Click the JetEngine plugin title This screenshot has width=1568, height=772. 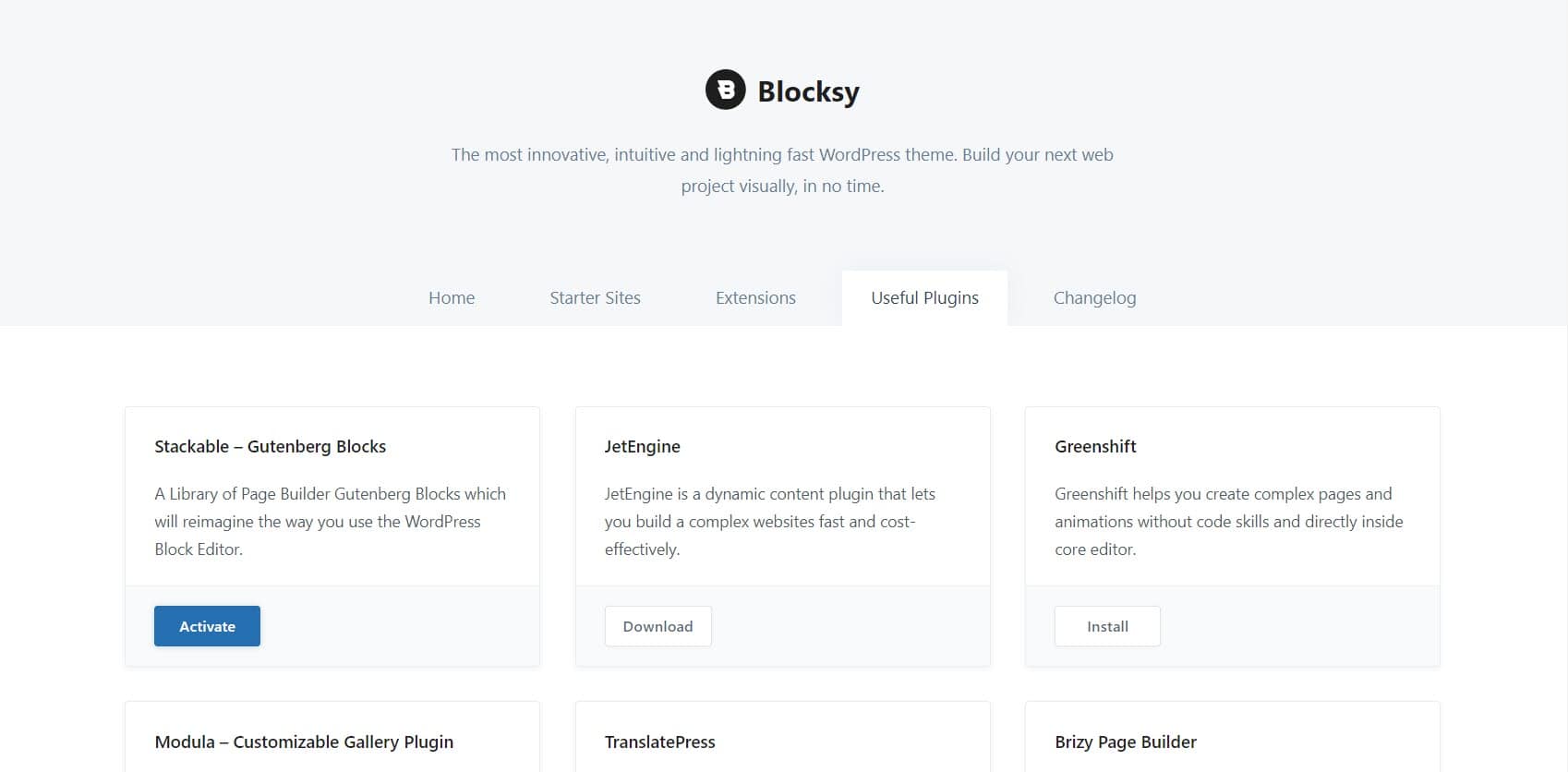coord(643,446)
